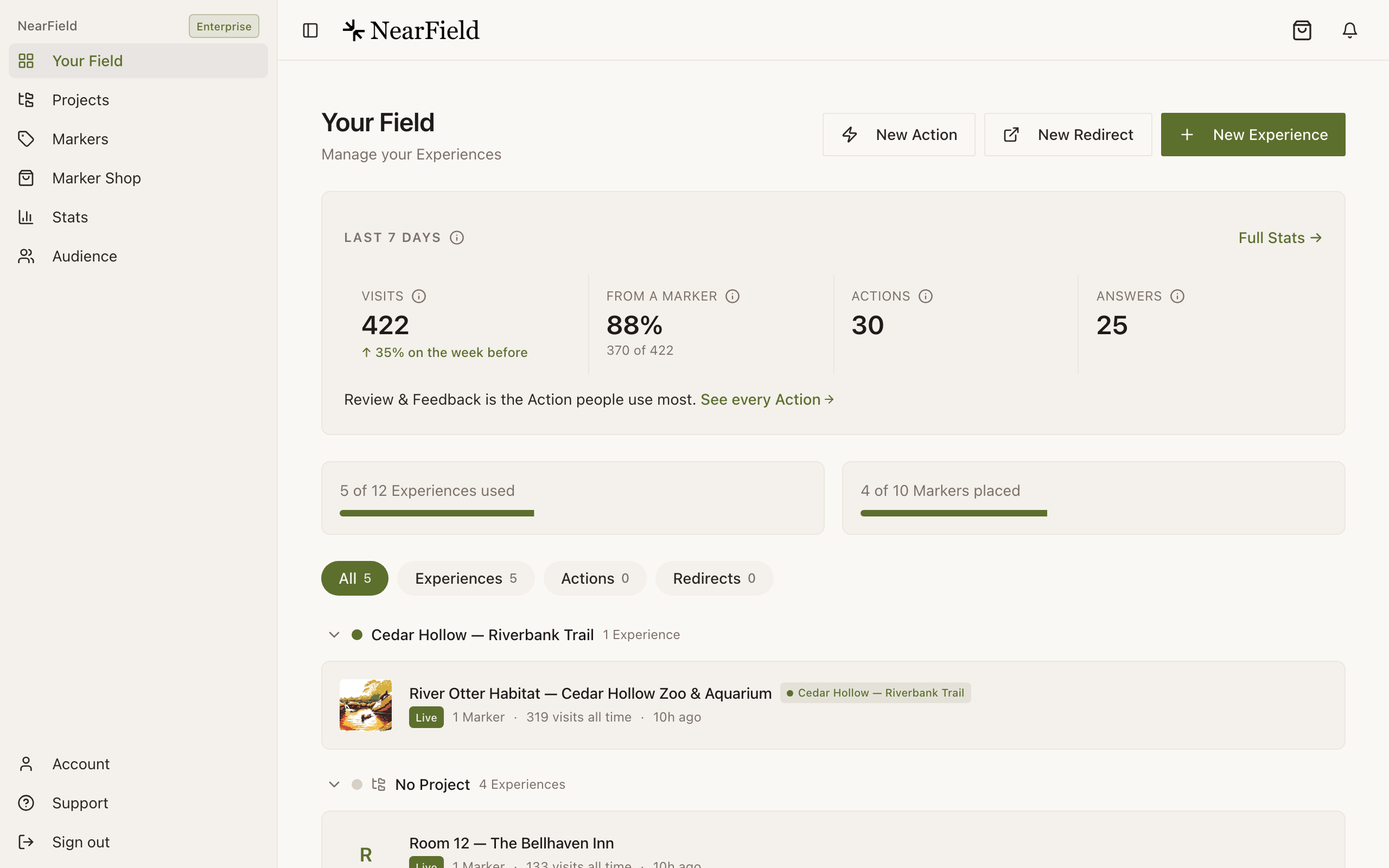Show info icon next to Visits

(x=419, y=296)
